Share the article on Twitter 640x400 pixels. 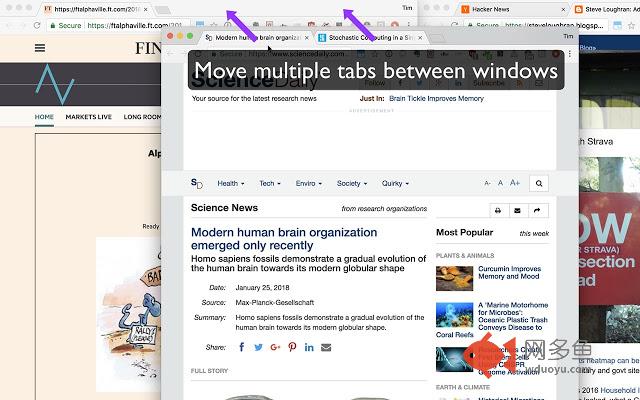[x=258, y=347]
